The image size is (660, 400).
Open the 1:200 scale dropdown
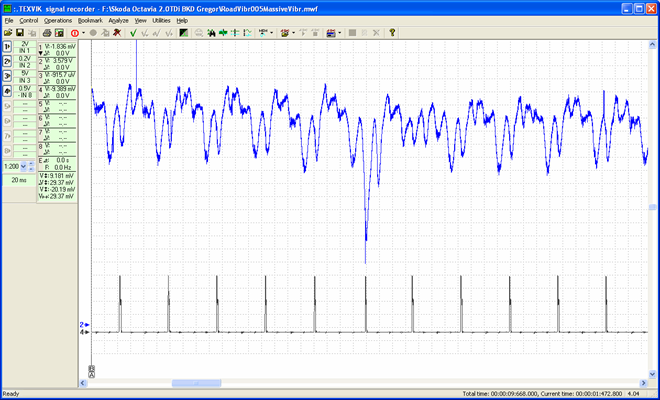[23, 166]
